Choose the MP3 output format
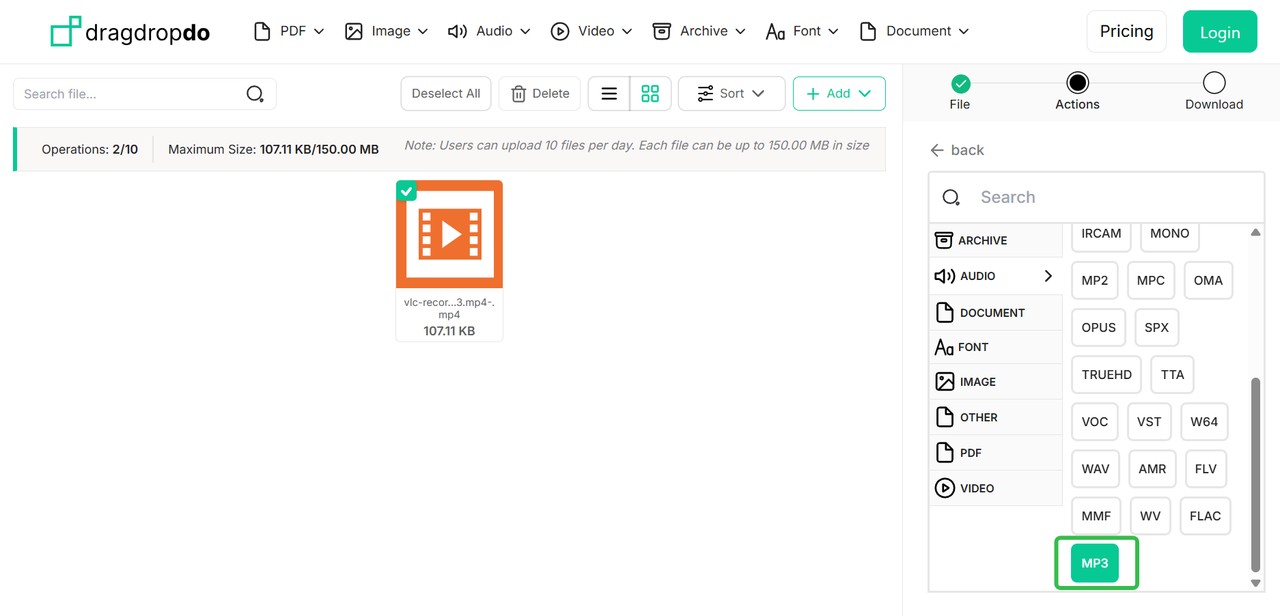 1095,563
